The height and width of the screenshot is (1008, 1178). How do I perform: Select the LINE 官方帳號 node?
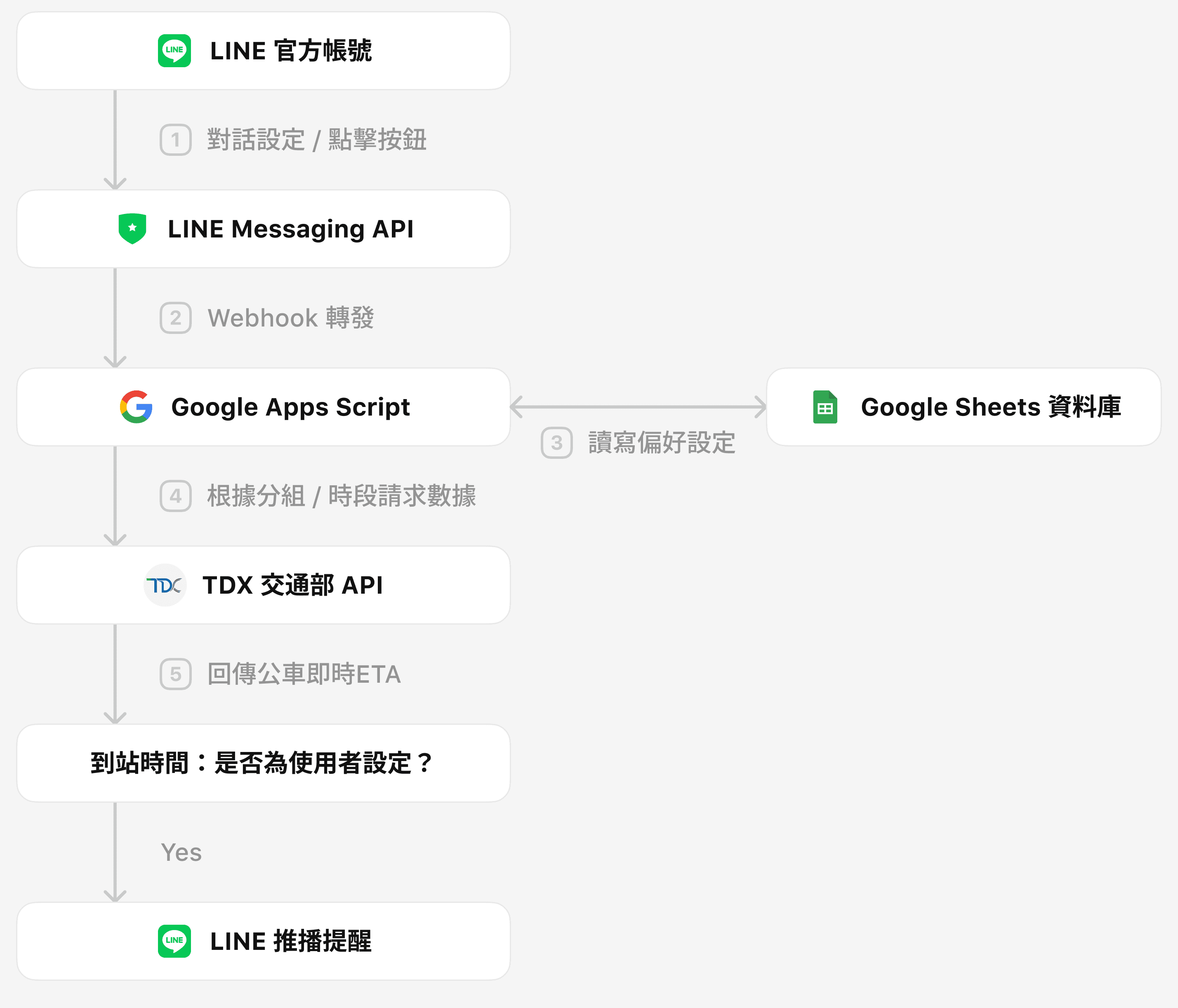(263, 51)
